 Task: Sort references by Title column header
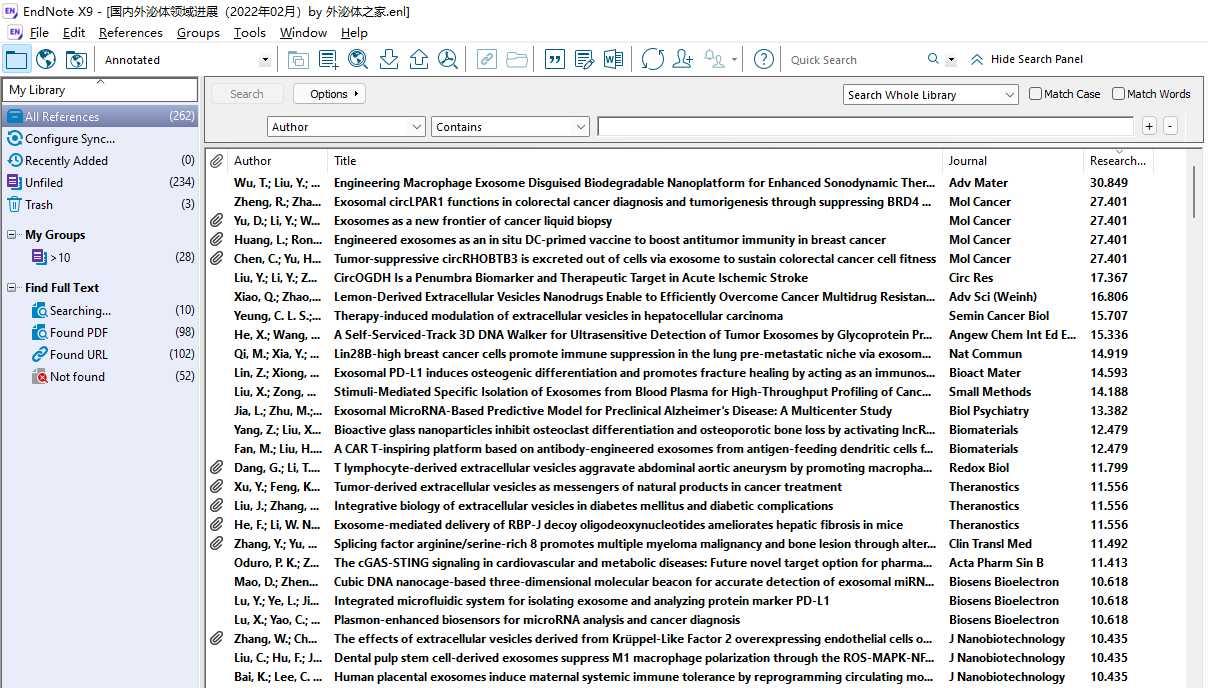tap(635, 161)
